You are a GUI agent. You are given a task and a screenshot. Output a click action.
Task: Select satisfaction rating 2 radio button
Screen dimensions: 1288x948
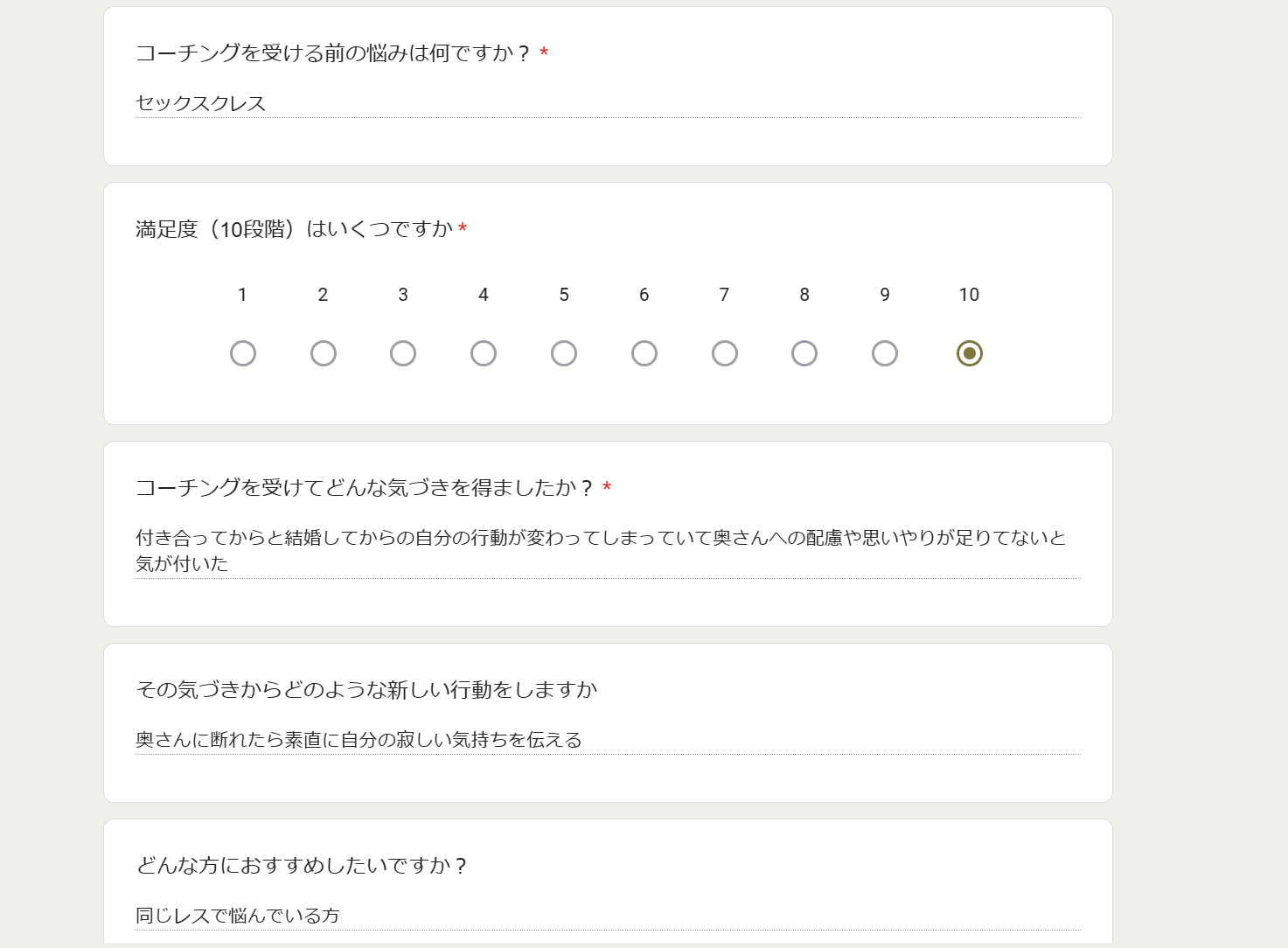pos(324,353)
